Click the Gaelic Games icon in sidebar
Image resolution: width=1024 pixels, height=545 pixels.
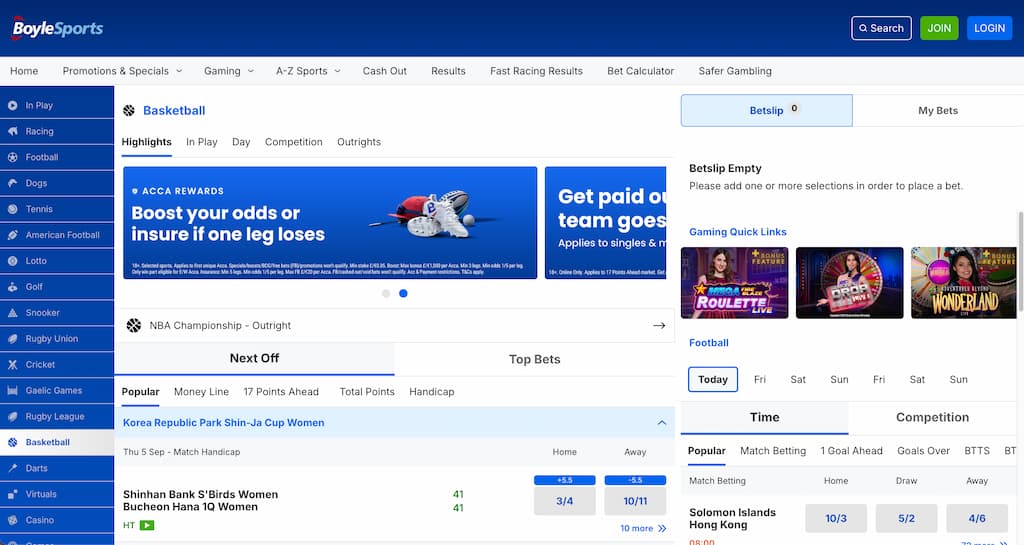pos(12,390)
